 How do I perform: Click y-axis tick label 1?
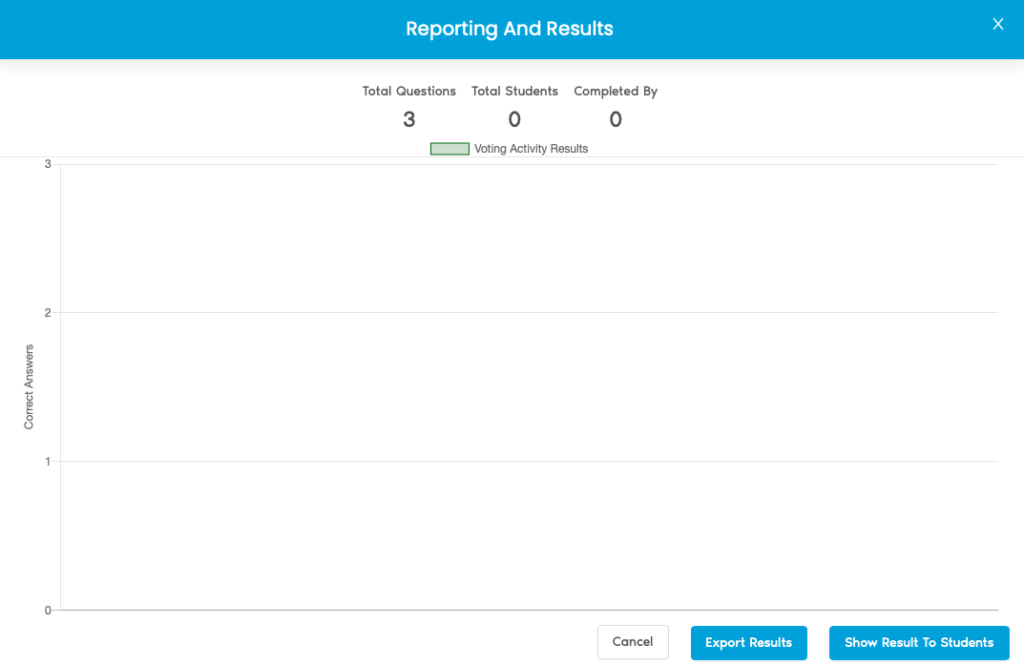pos(47,462)
